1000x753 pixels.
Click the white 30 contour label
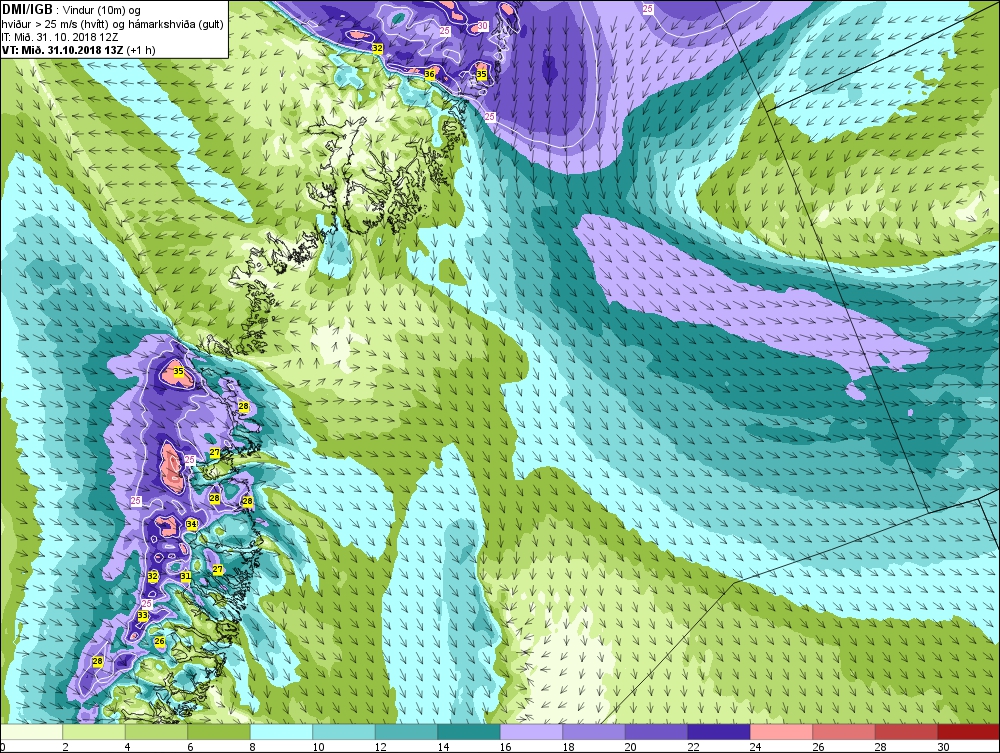[482, 26]
